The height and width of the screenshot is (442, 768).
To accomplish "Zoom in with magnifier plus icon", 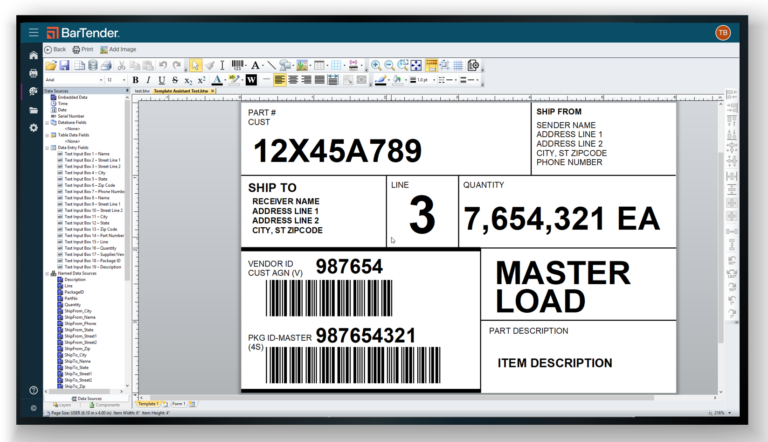I will pyautogui.click(x=376, y=65).
